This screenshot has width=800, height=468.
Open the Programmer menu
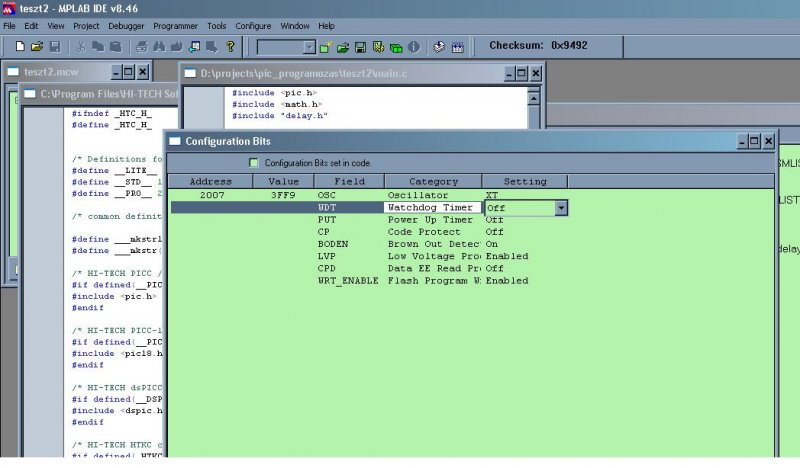coord(175,26)
